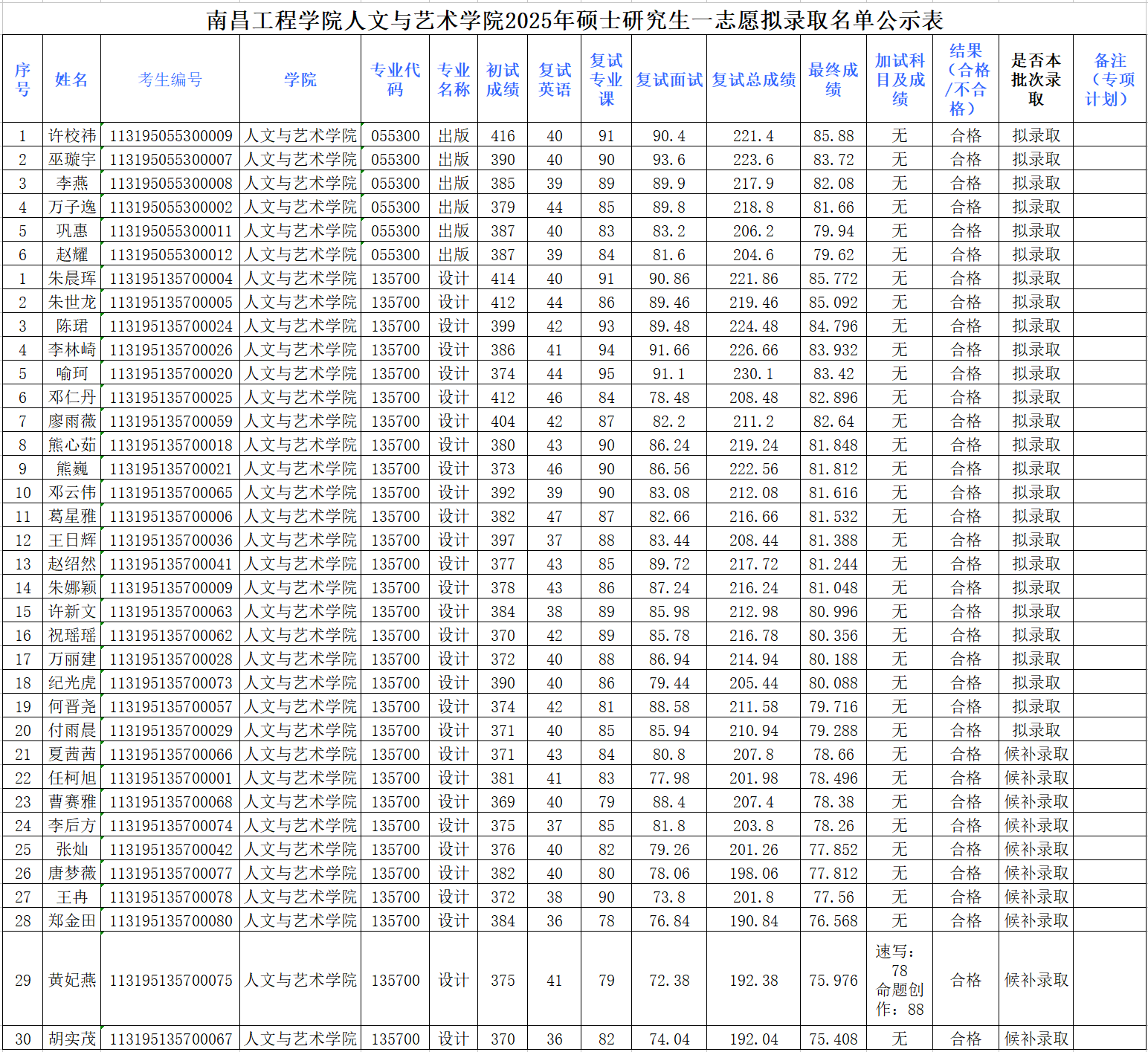The height and width of the screenshot is (1052, 1148).
Task: Click the name cell 廖雨薇
Action: coord(72,422)
